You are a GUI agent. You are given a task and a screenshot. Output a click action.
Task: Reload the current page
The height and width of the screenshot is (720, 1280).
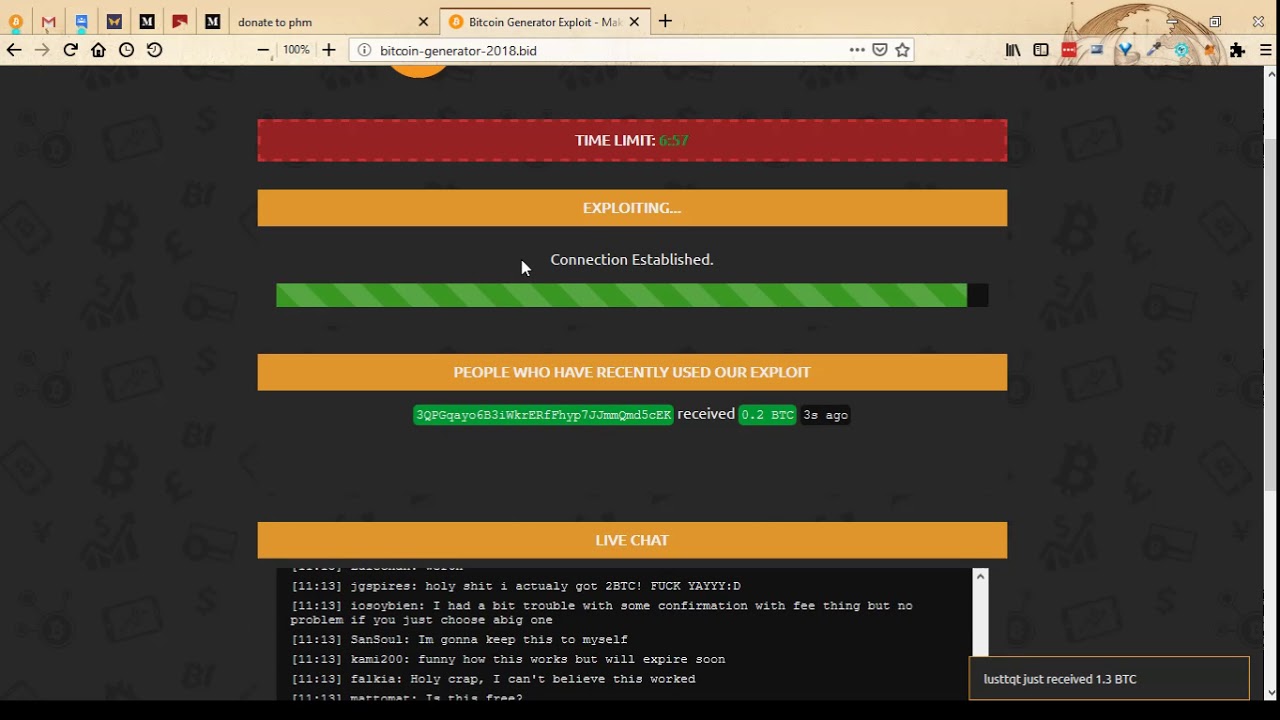pos(70,50)
